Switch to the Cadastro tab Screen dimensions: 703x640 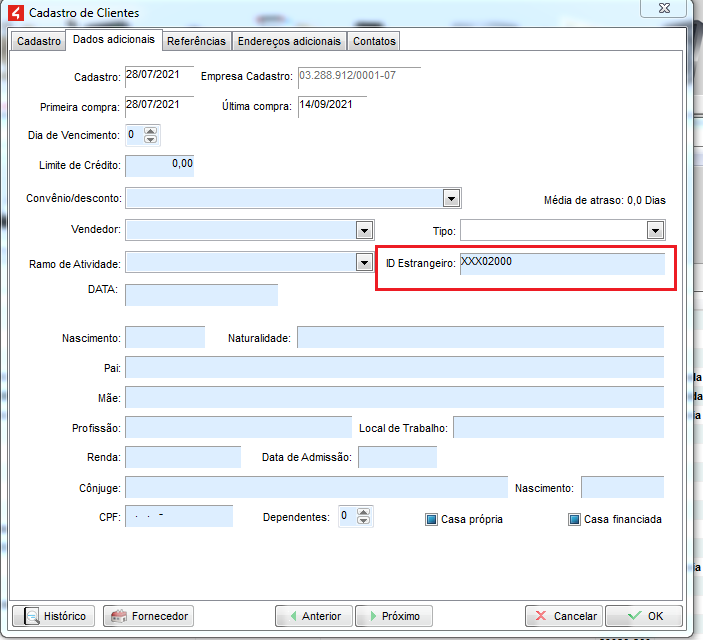39,41
